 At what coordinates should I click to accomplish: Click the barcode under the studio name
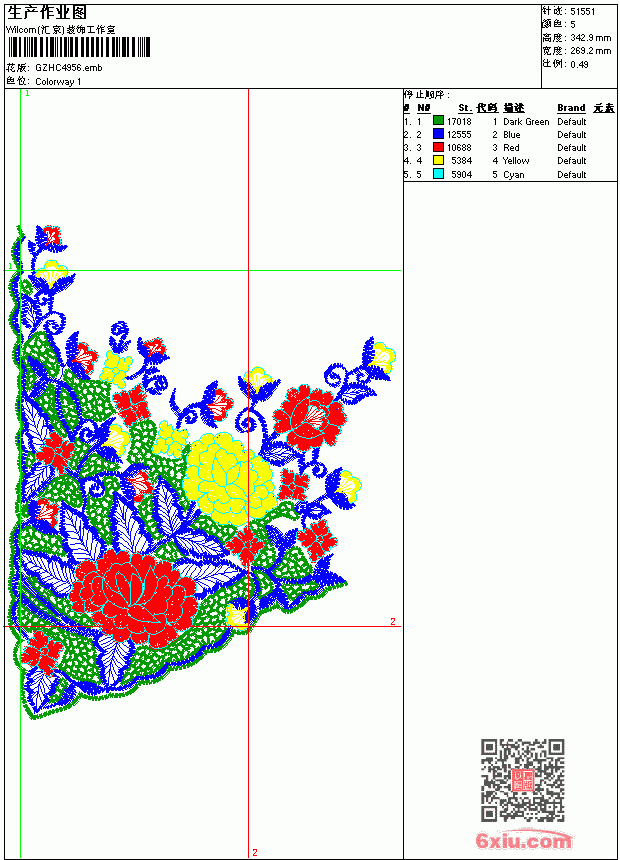(78, 47)
